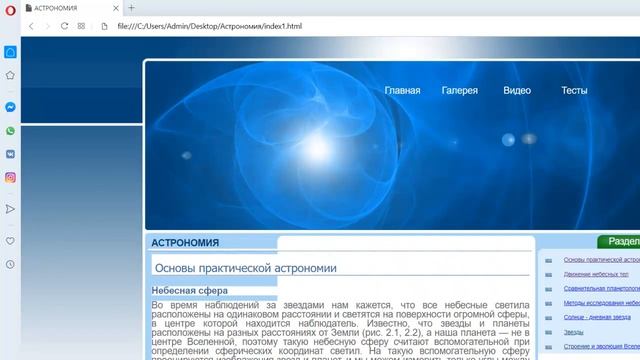The width and height of the screenshot is (640, 360).
Task: Open Строение и эволюция Вселенной link
Action: (602, 347)
